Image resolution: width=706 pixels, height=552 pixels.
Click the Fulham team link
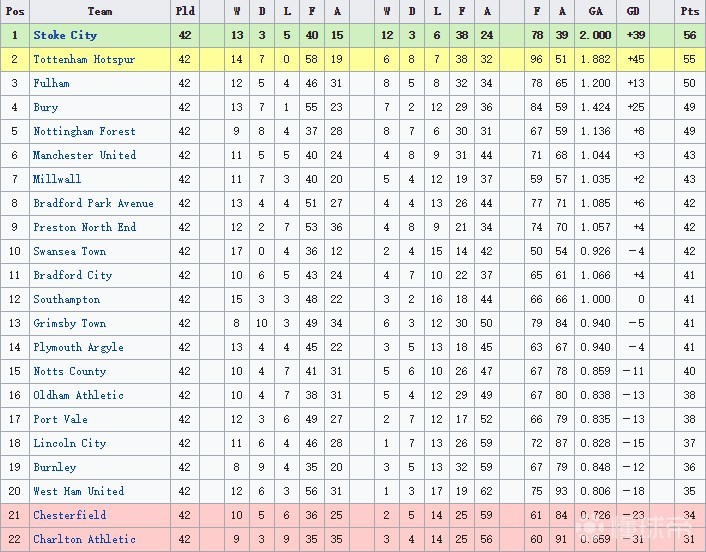click(x=51, y=83)
